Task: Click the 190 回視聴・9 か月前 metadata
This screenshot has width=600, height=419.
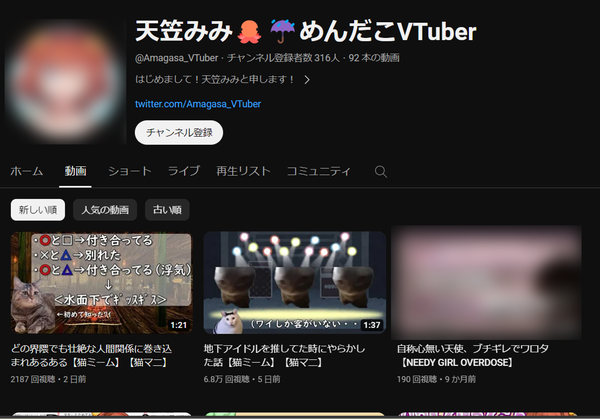Action: pyautogui.click(x=436, y=379)
